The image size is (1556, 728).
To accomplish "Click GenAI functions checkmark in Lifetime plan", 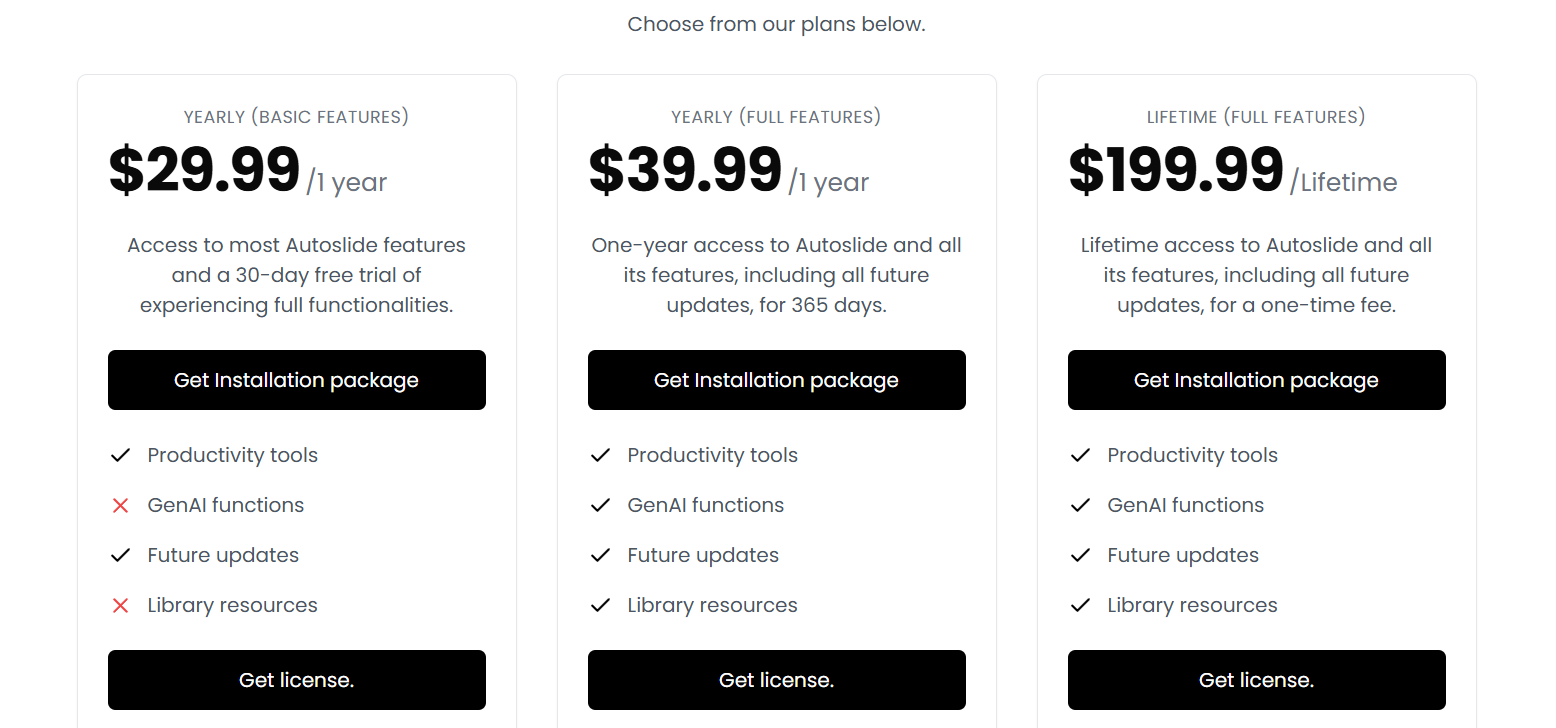I will pyautogui.click(x=1081, y=506).
